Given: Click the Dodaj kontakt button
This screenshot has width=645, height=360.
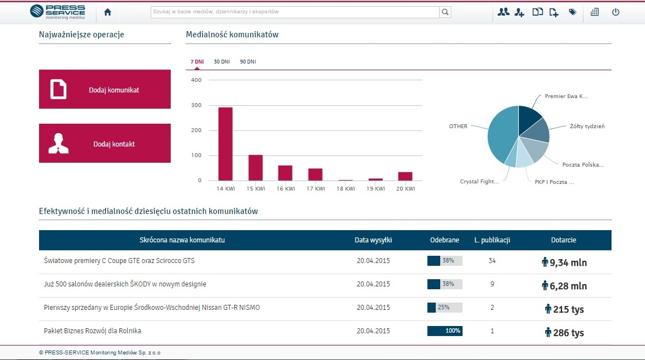Looking at the screenshot, I should tap(105, 143).
